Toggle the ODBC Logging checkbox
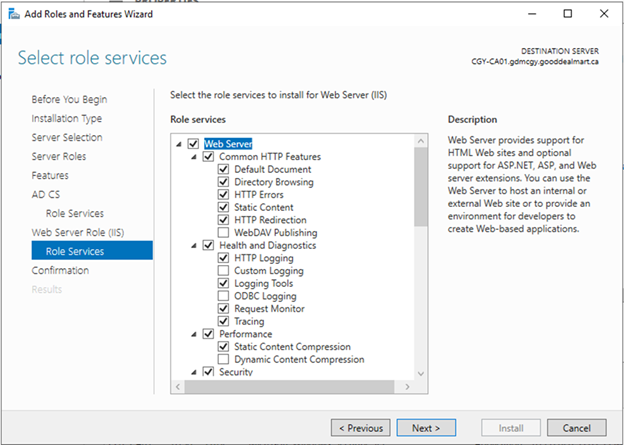 [224, 296]
